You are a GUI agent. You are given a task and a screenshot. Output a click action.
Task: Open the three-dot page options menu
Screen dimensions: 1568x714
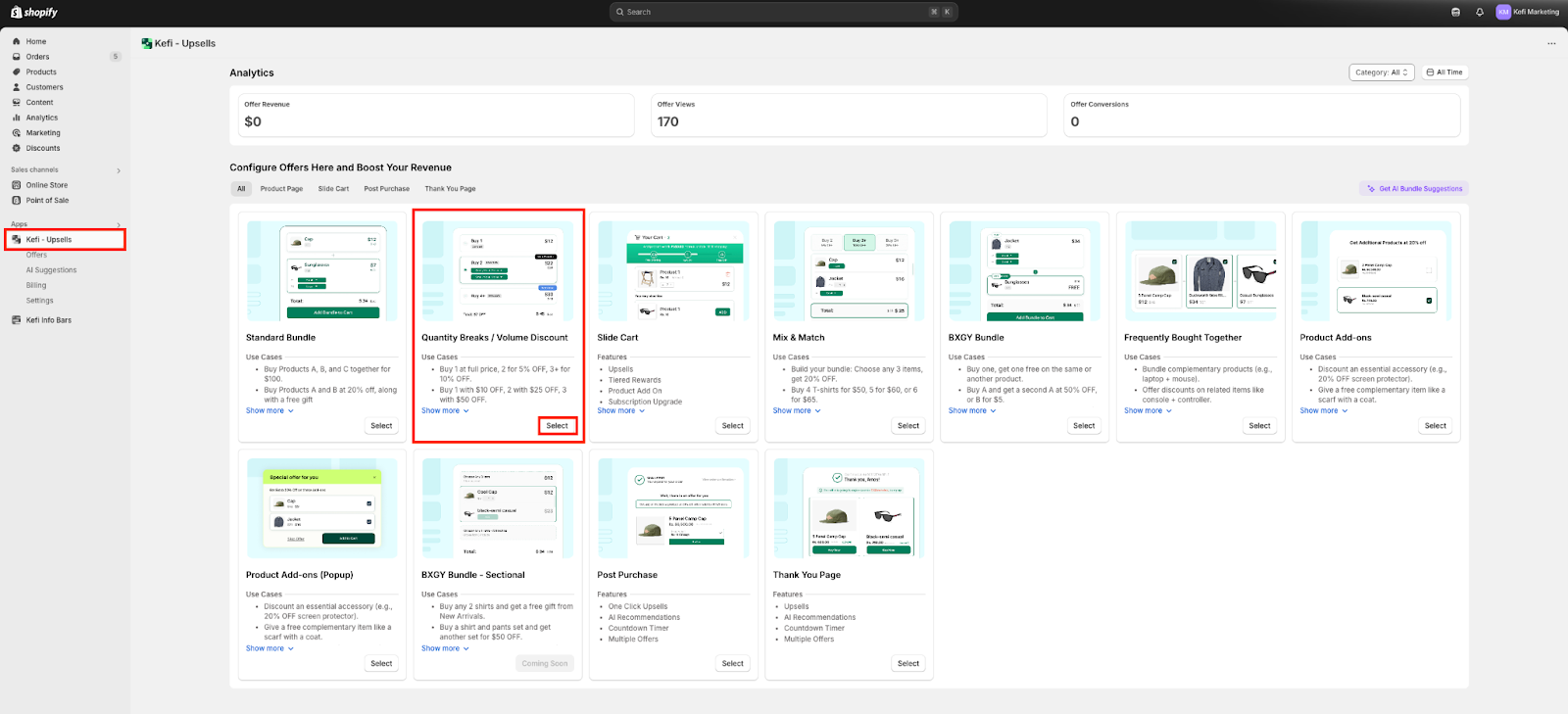tap(1551, 43)
